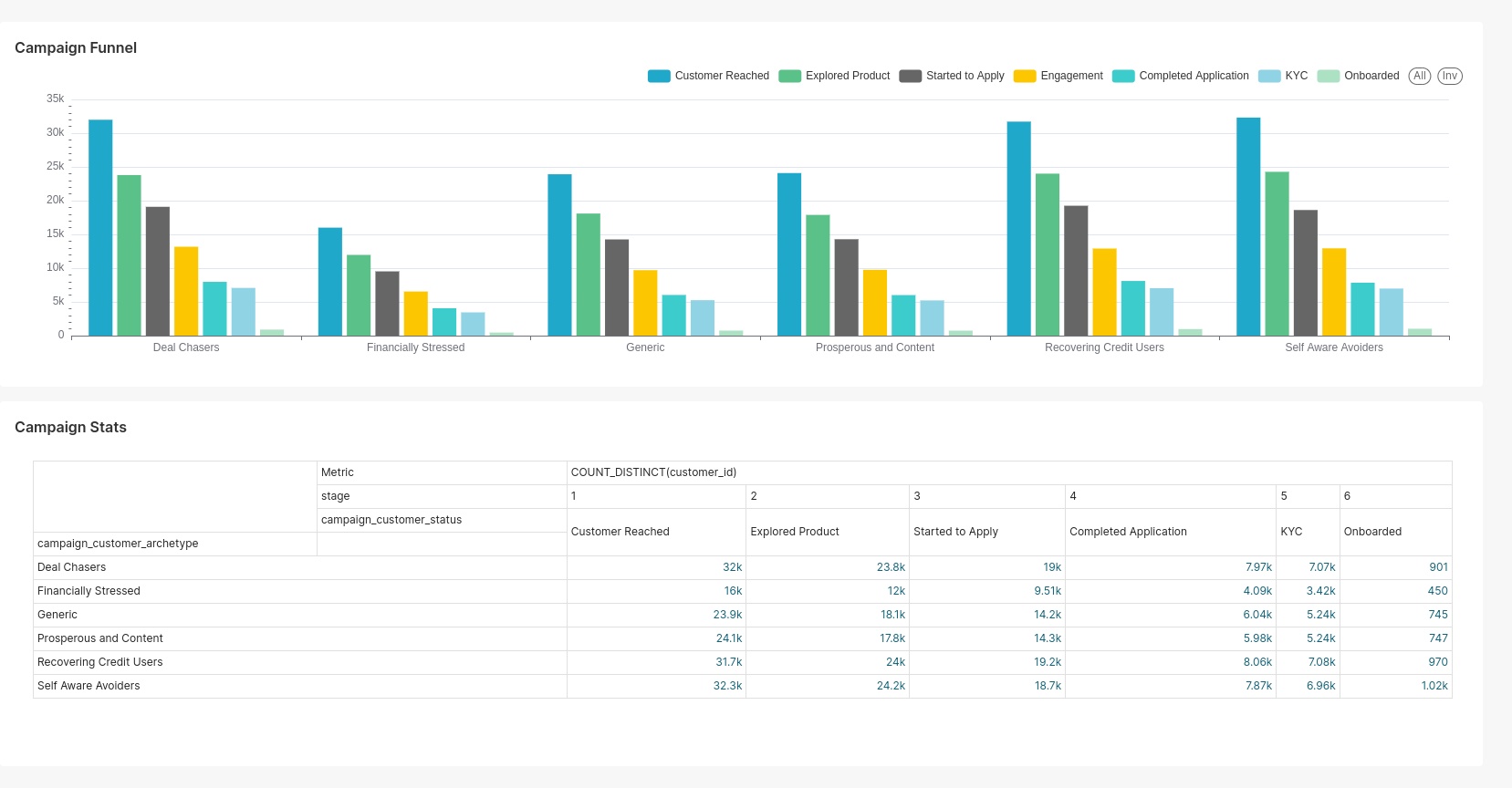Click the Customer Reached blue legend swatch
This screenshot has width=1512, height=788.
[659, 76]
